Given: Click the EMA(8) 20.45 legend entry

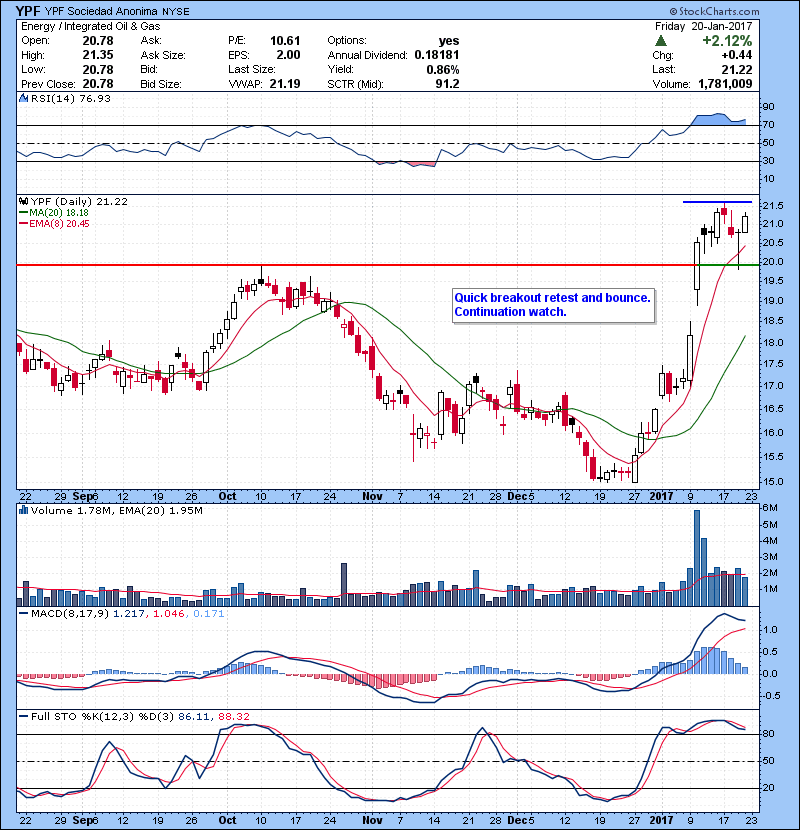Looking at the screenshot, I should pos(54,223).
